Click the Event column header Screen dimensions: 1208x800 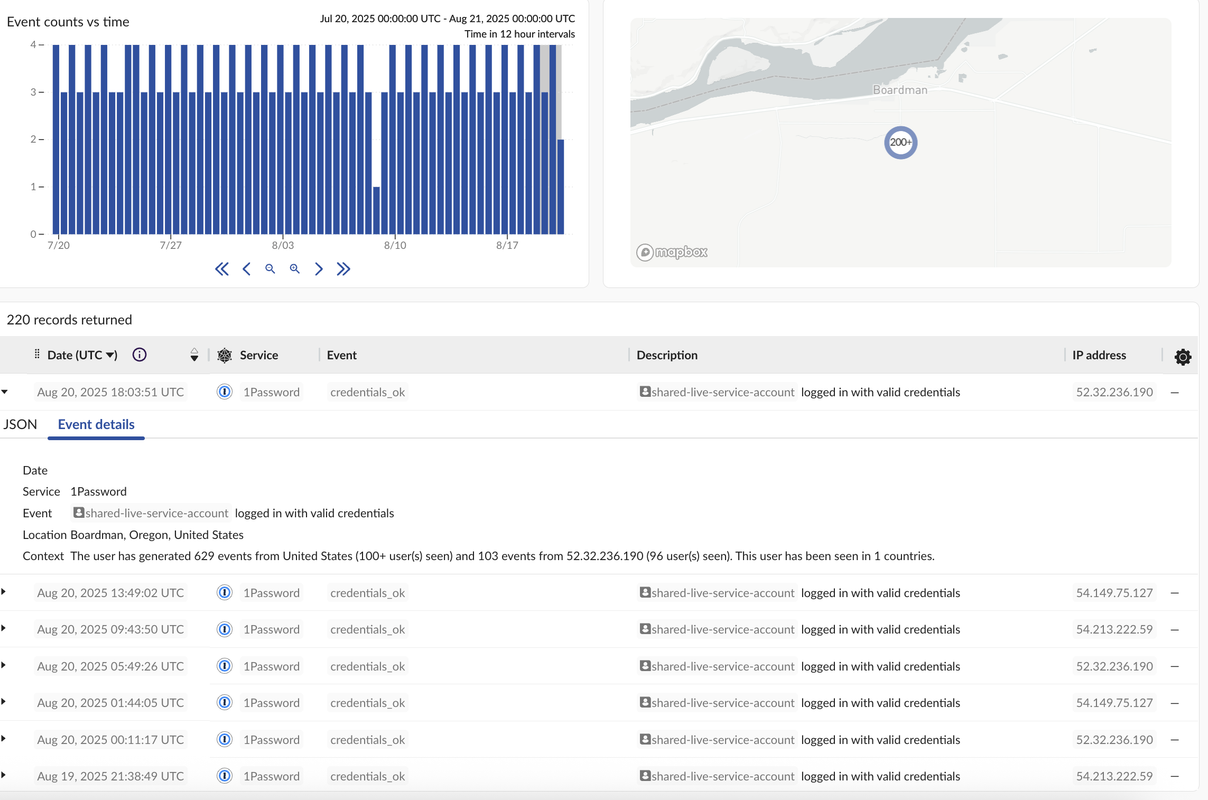coord(342,355)
